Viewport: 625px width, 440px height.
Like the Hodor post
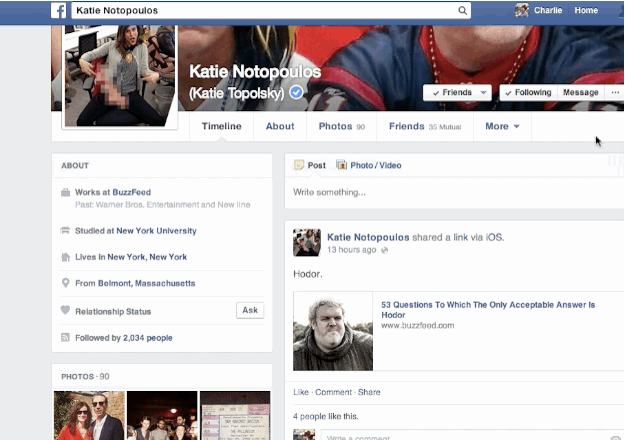click(301, 392)
